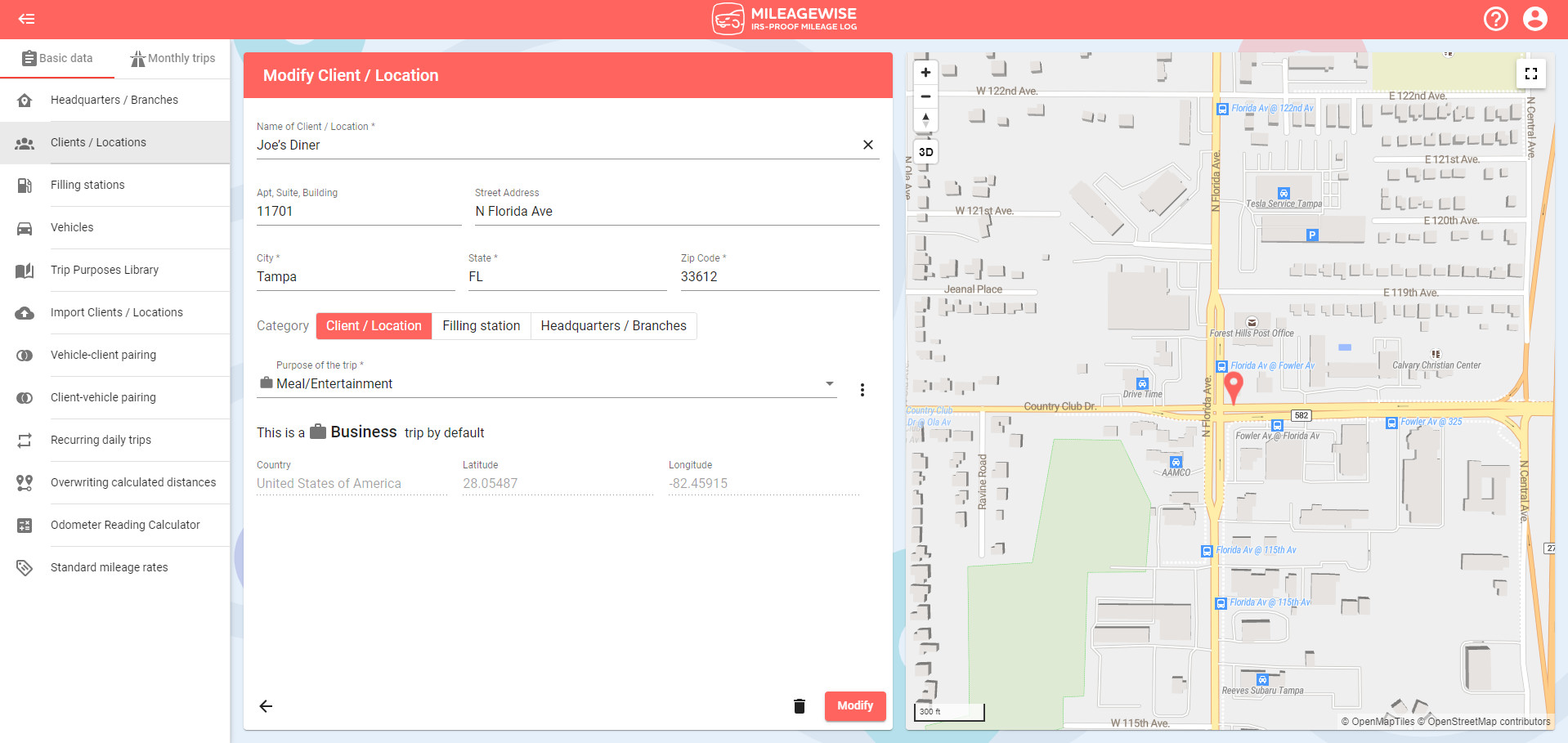
Task: Click the Vehicle-client pairing toggle icon
Action: tap(25, 356)
